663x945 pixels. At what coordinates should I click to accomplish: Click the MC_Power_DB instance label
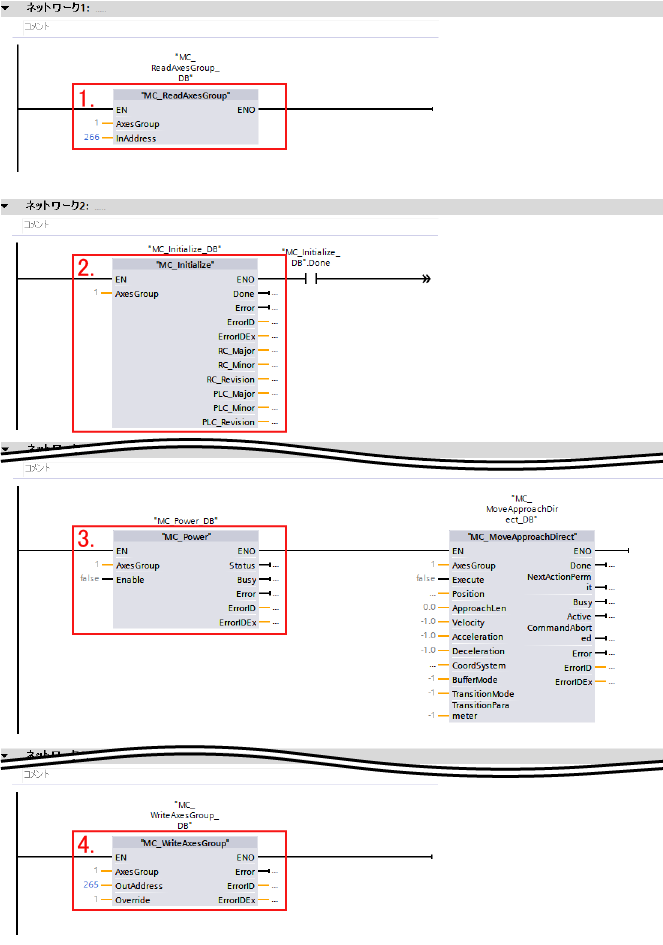(x=185, y=521)
